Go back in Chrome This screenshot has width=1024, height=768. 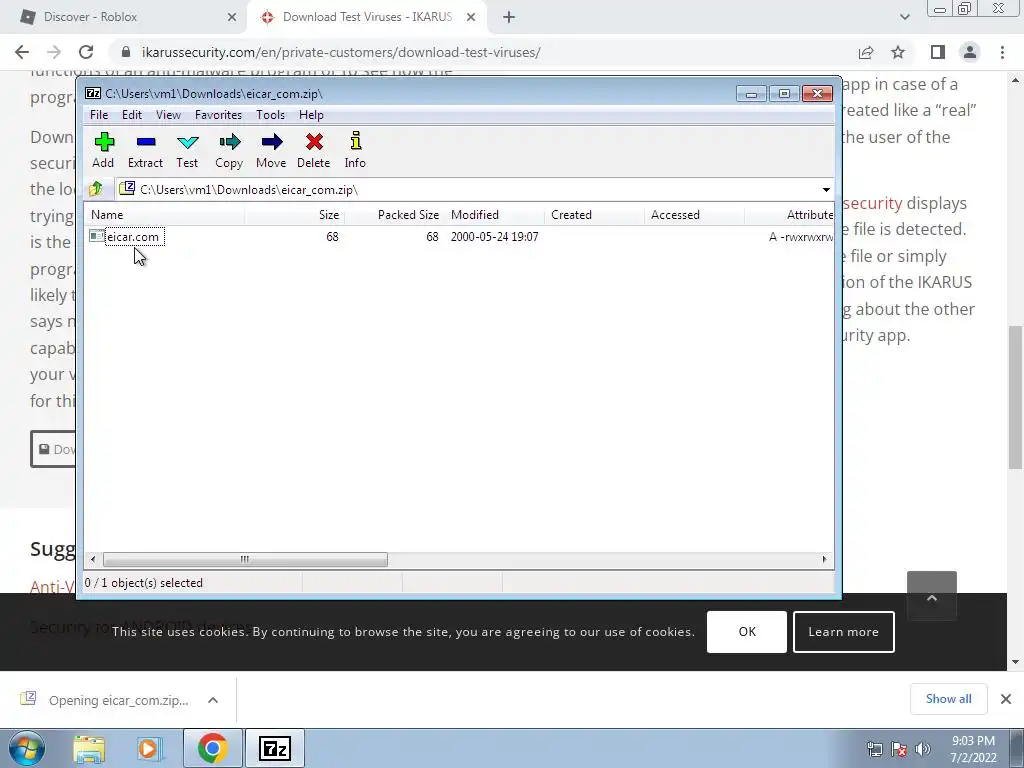pyautogui.click(x=22, y=52)
